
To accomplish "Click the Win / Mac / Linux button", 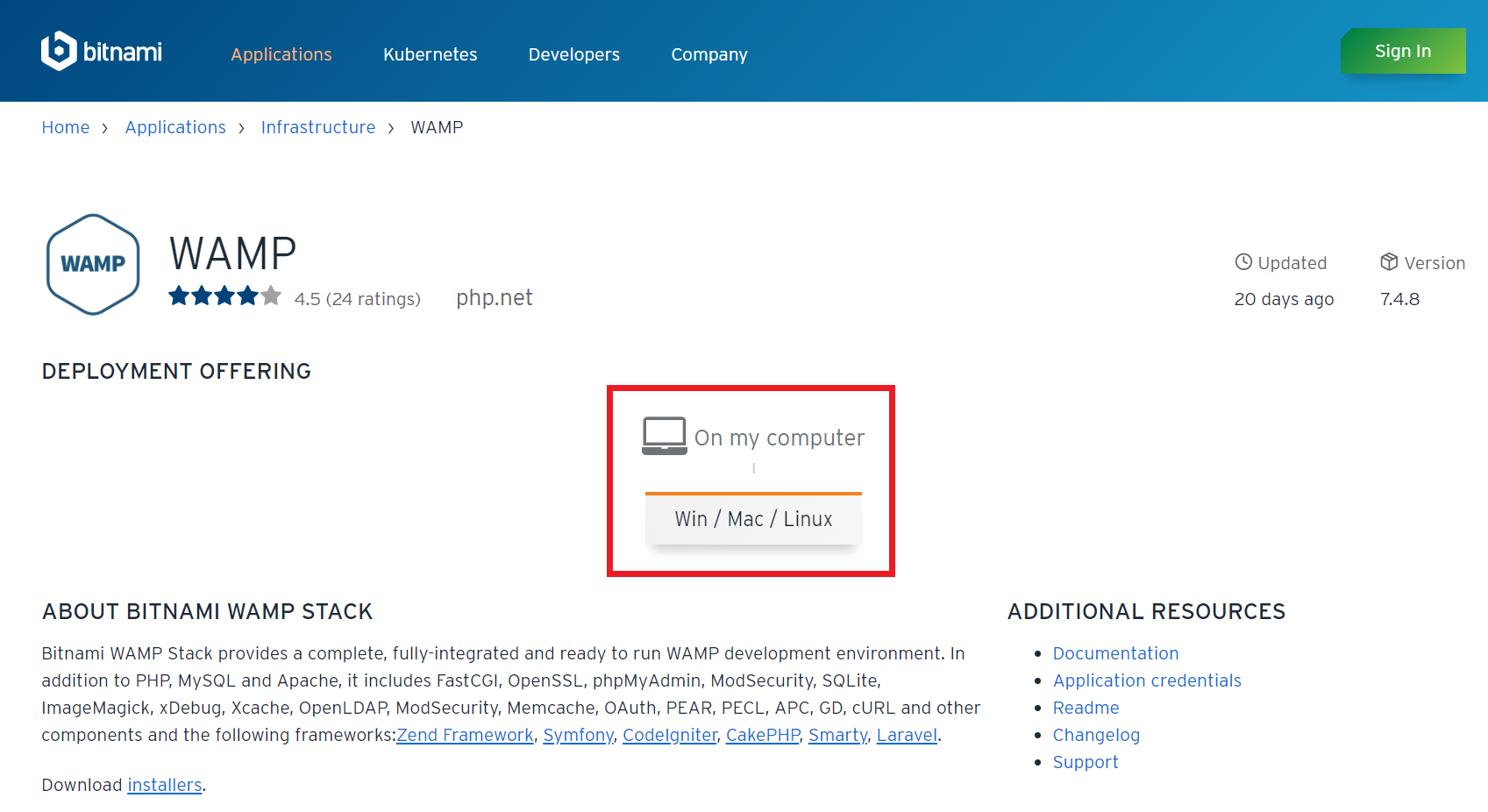I will 753,518.
